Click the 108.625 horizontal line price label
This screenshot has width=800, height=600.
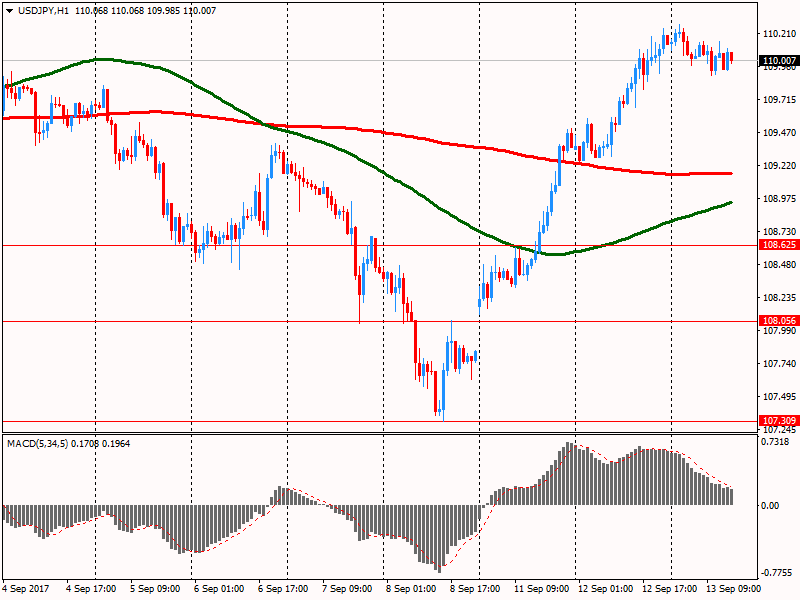(779, 245)
